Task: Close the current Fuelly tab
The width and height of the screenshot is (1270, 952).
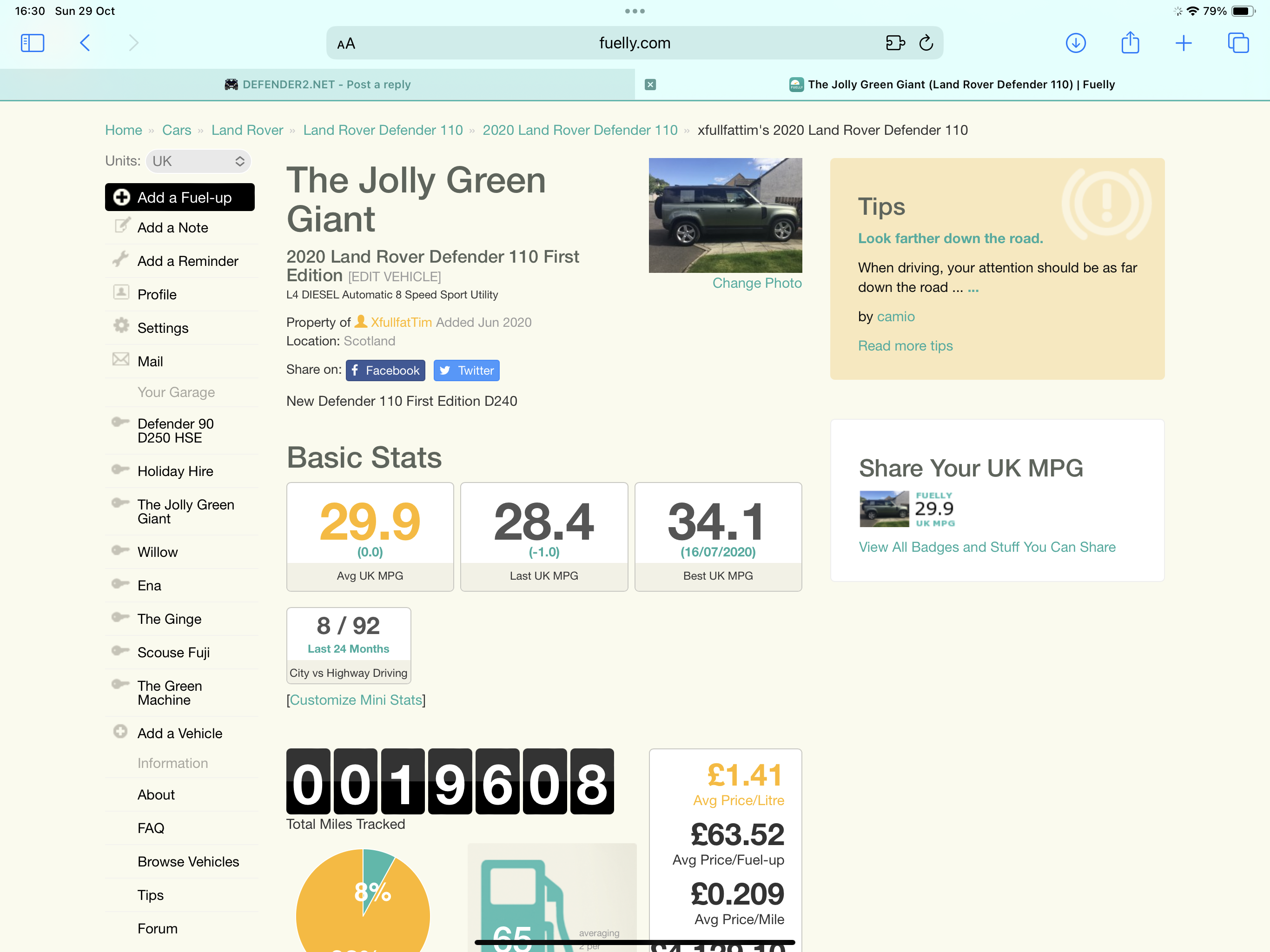Action: pyautogui.click(x=650, y=85)
